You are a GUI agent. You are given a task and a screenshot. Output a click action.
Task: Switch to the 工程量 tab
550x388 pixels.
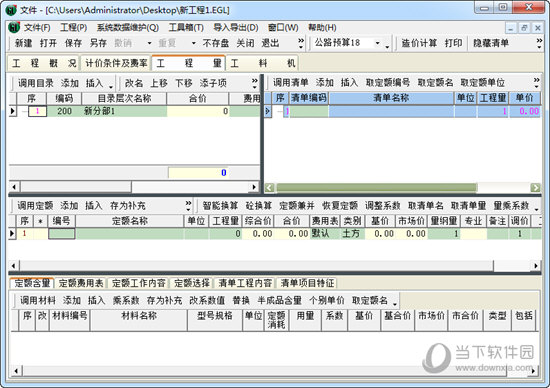pyautogui.click(x=188, y=63)
